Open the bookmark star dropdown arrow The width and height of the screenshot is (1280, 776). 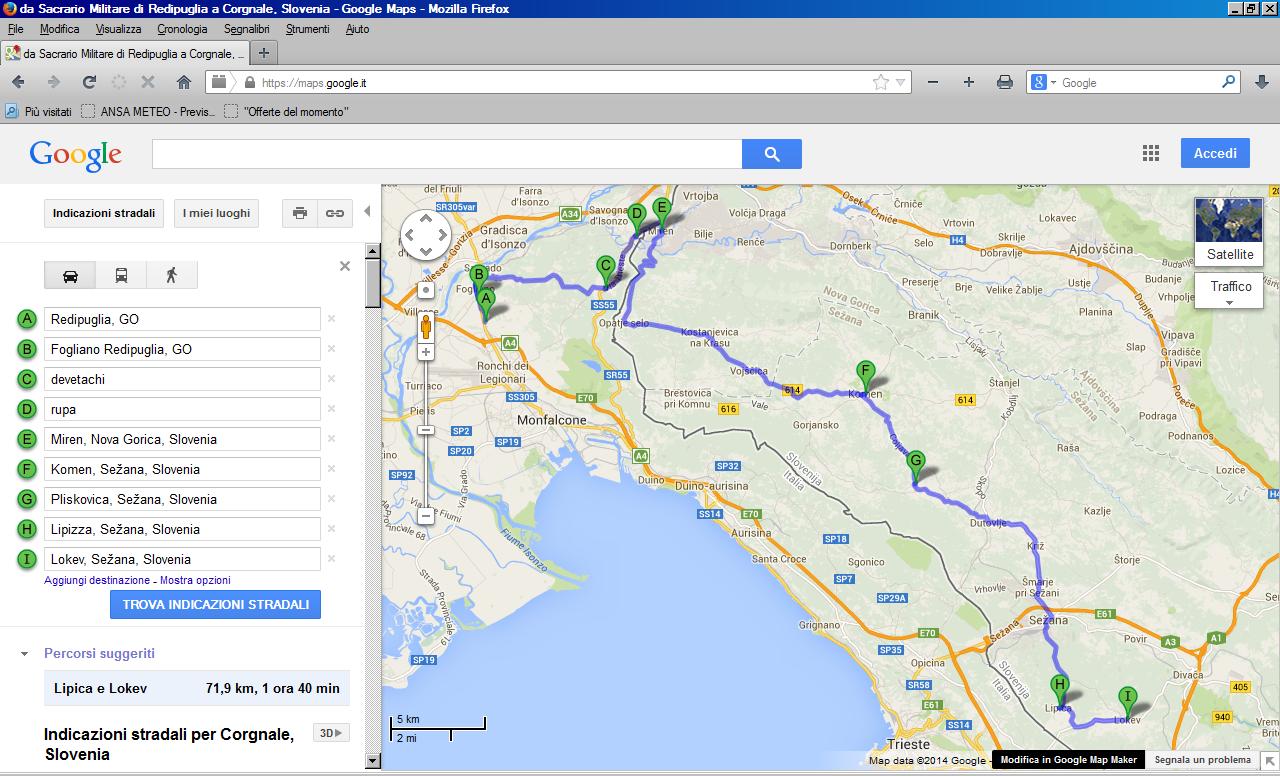900,83
